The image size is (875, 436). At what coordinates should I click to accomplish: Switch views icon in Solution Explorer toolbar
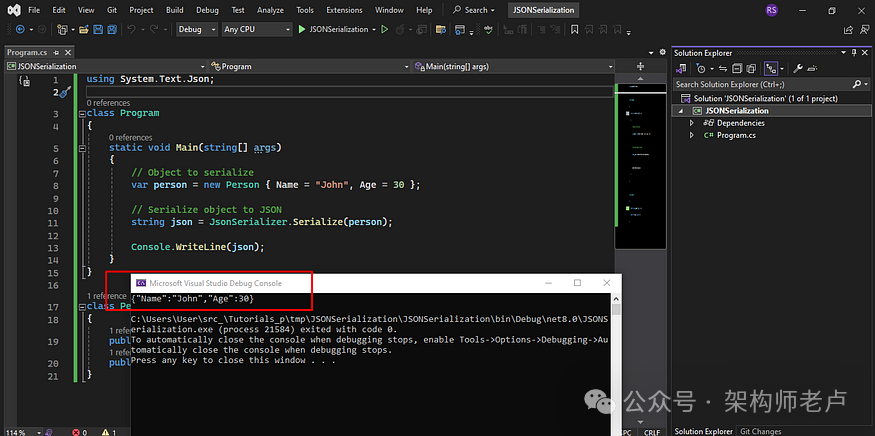coord(681,69)
